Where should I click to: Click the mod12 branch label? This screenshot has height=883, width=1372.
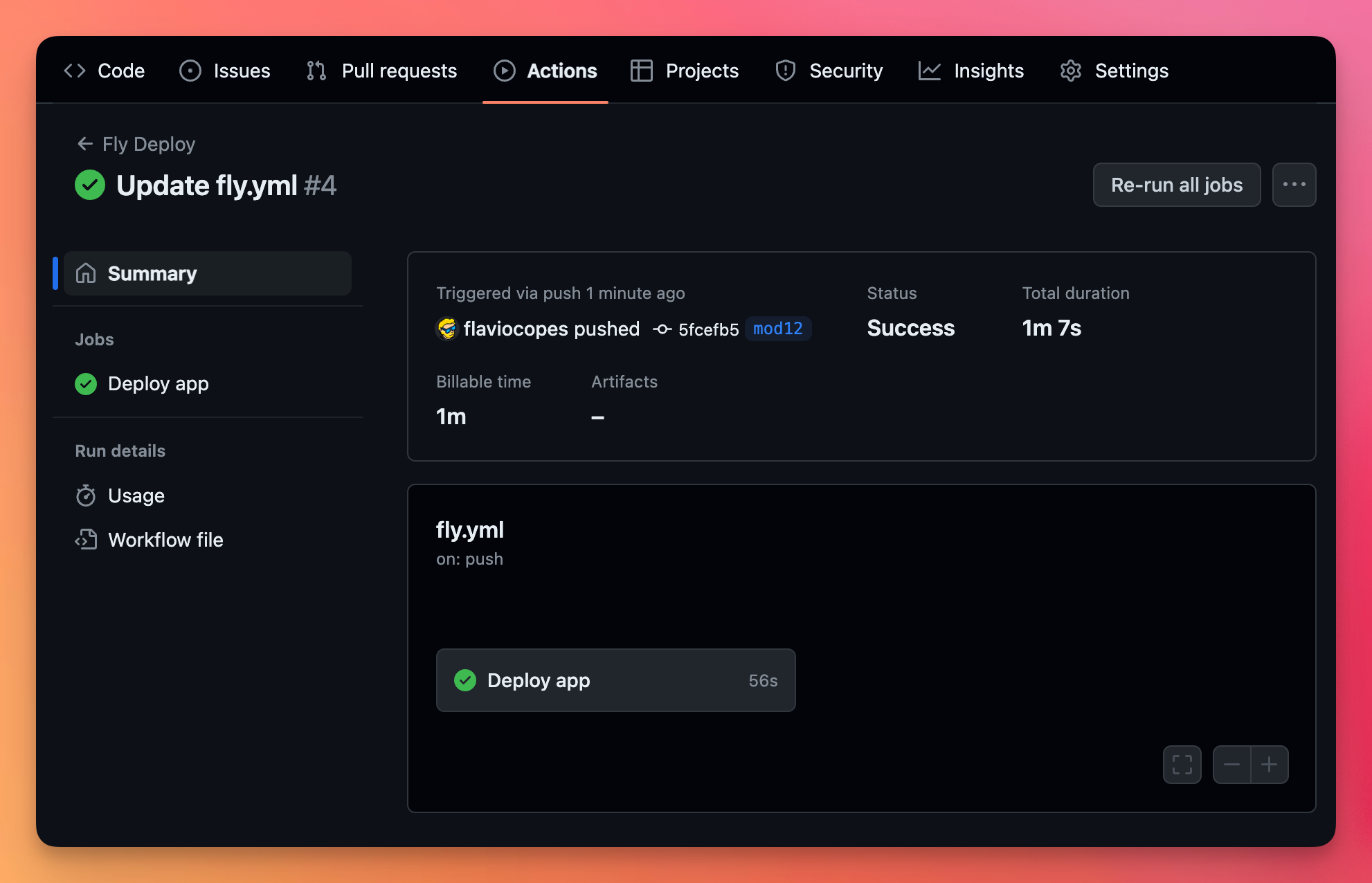point(777,329)
